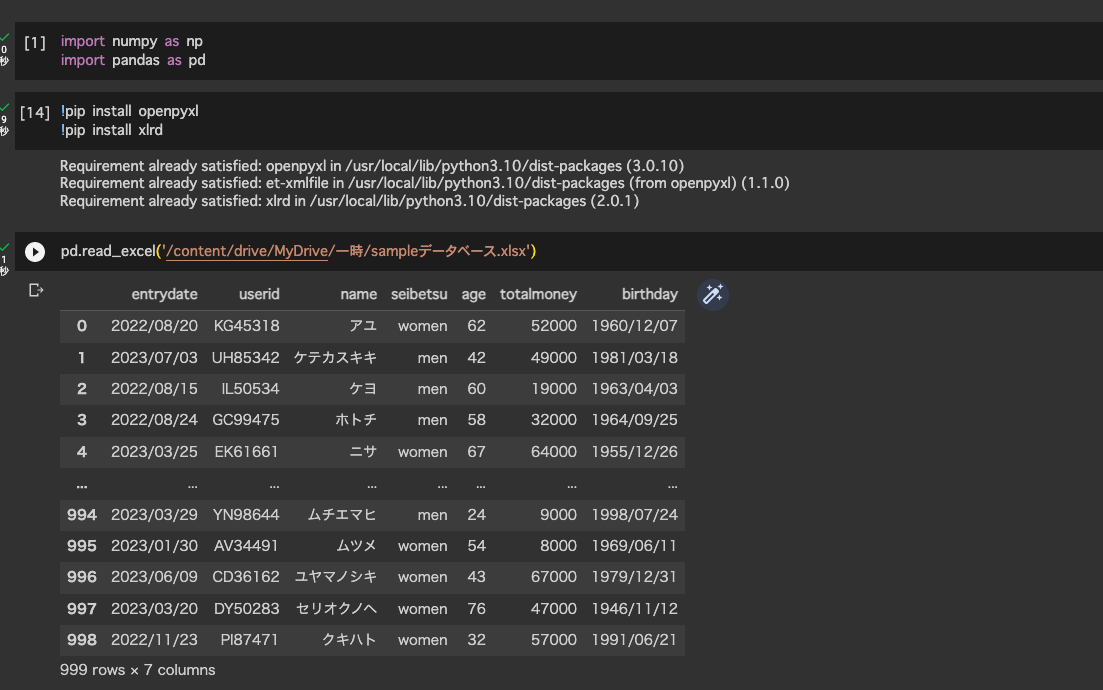Select execution count [1] of first cell
The image size is (1103, 690).
[34, 42]
